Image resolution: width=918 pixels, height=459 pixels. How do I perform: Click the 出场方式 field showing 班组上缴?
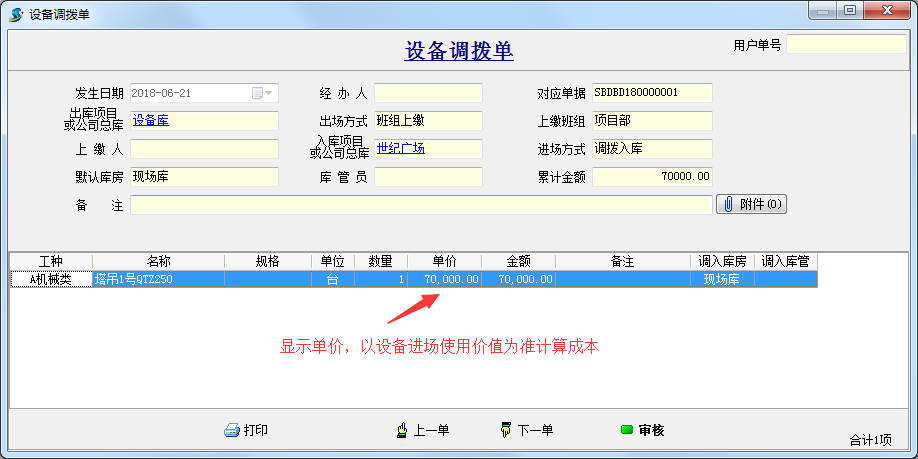pyautogui.click(x=428, y=121)
